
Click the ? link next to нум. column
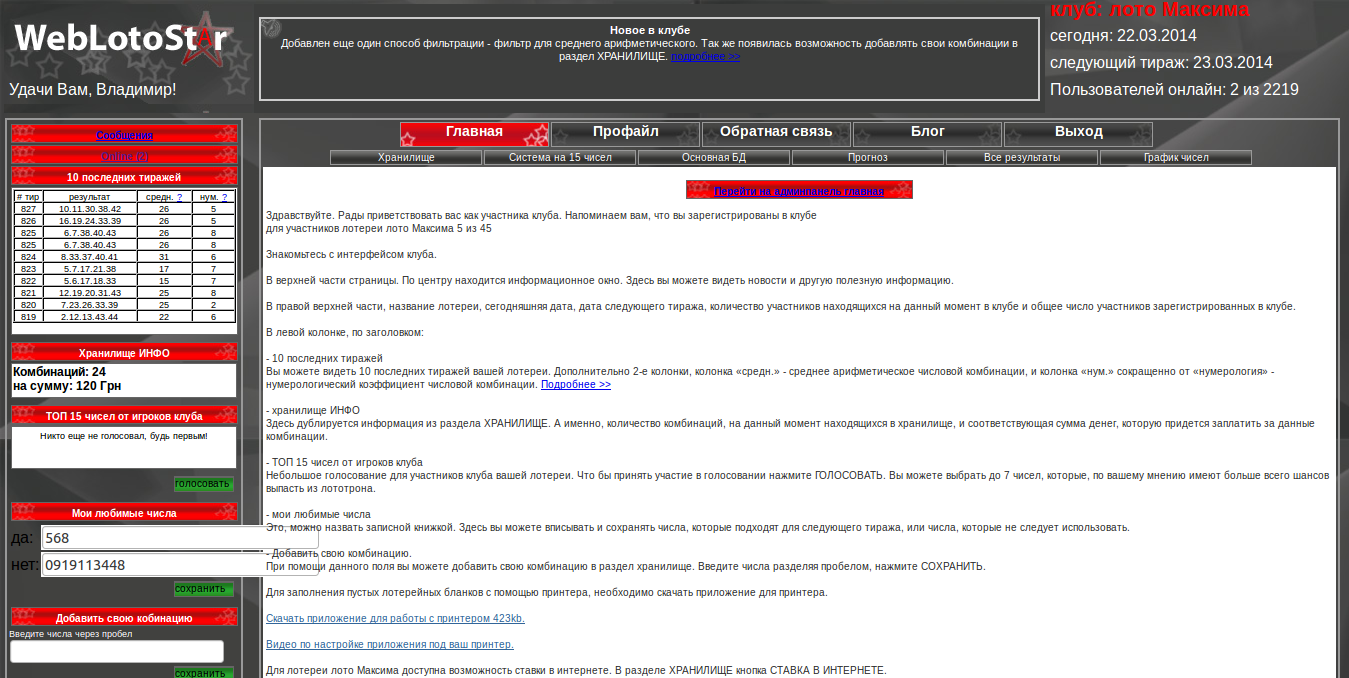click(x=224, y=197)
